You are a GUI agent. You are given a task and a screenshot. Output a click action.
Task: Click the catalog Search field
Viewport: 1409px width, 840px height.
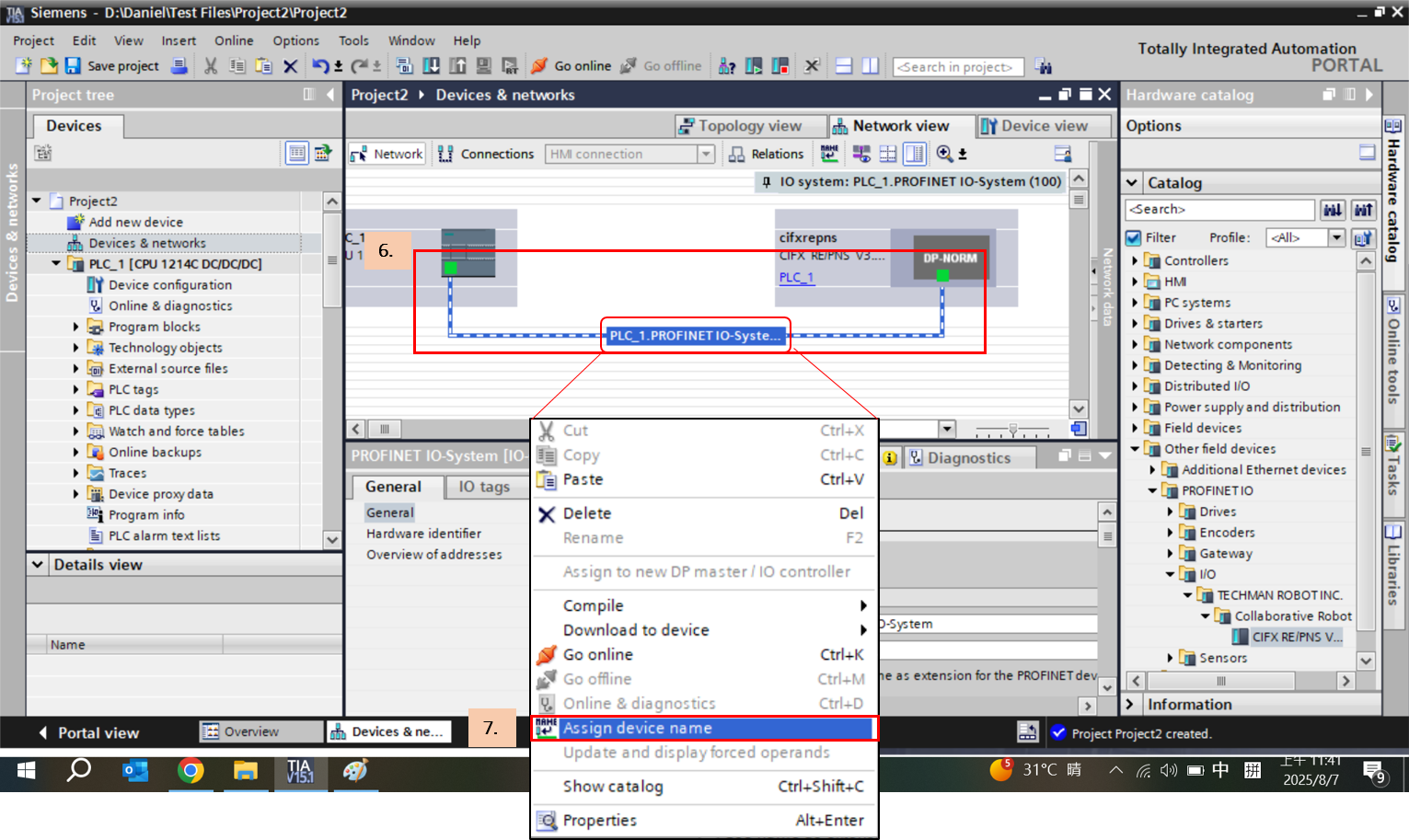(1220, 210)
